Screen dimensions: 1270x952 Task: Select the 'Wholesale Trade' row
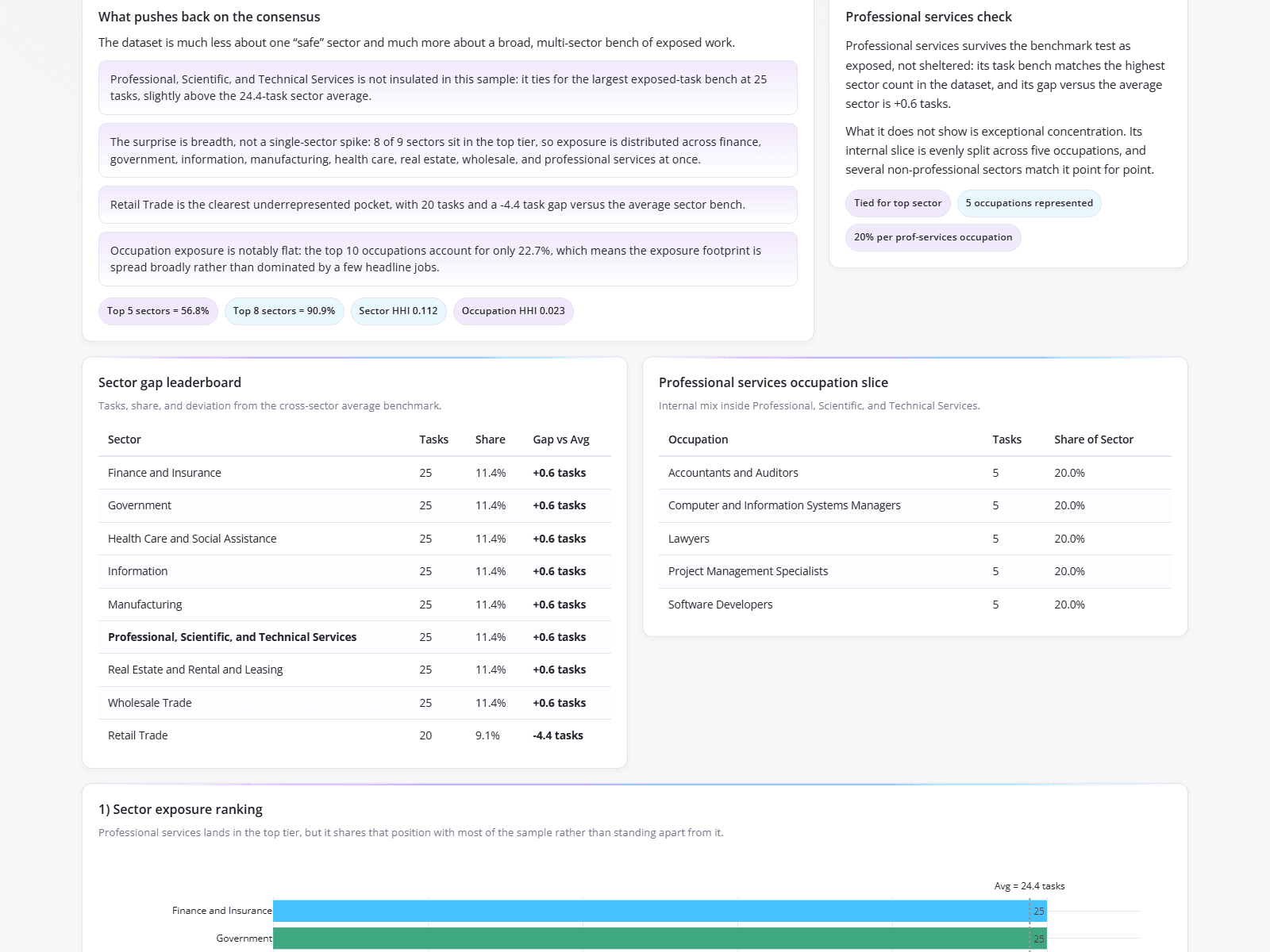[355, 703]
